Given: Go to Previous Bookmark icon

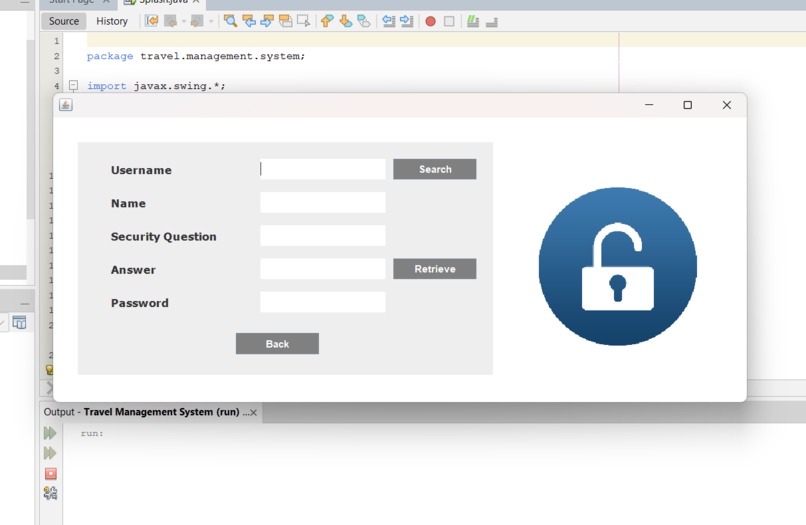Looking at the screenshot, I should (x=327, y=21).
